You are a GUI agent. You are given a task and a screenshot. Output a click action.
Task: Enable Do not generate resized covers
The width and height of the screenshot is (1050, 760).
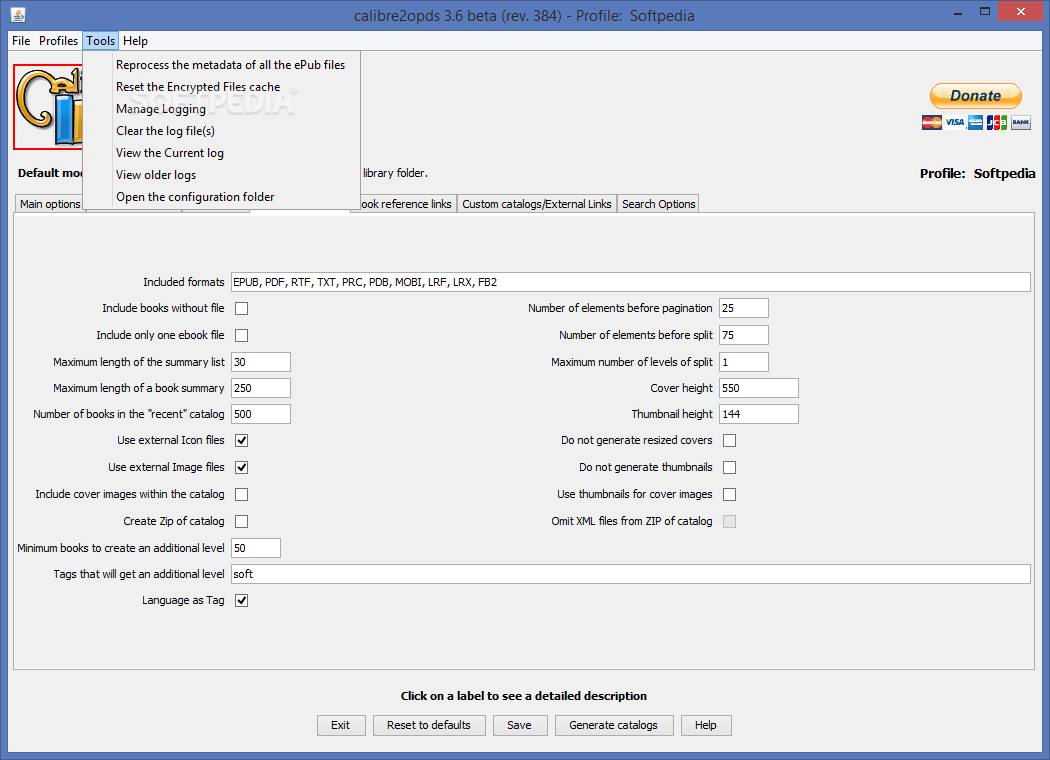point(730,441)
